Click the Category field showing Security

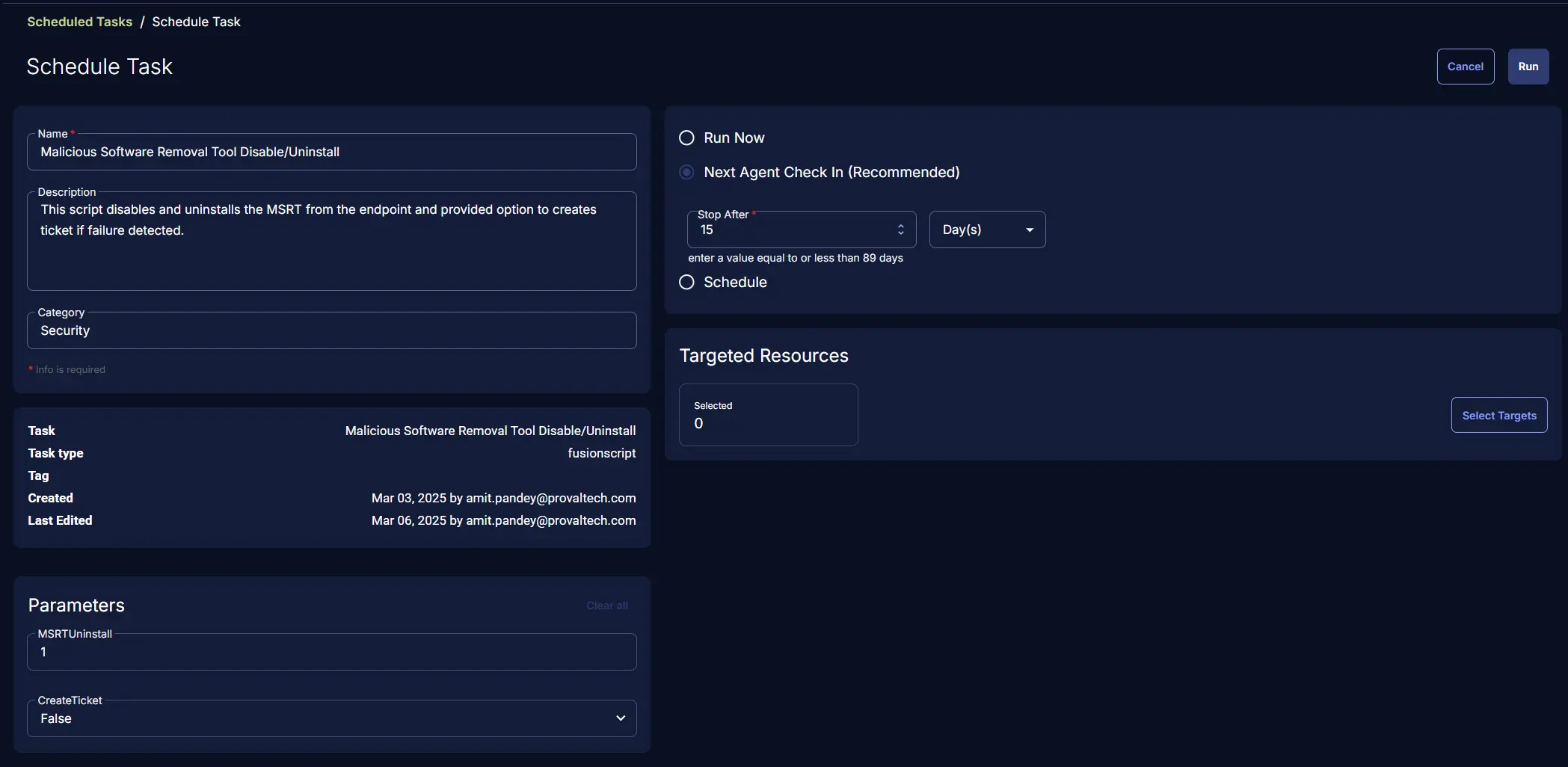pyautogui.click(x=332, y=330)
